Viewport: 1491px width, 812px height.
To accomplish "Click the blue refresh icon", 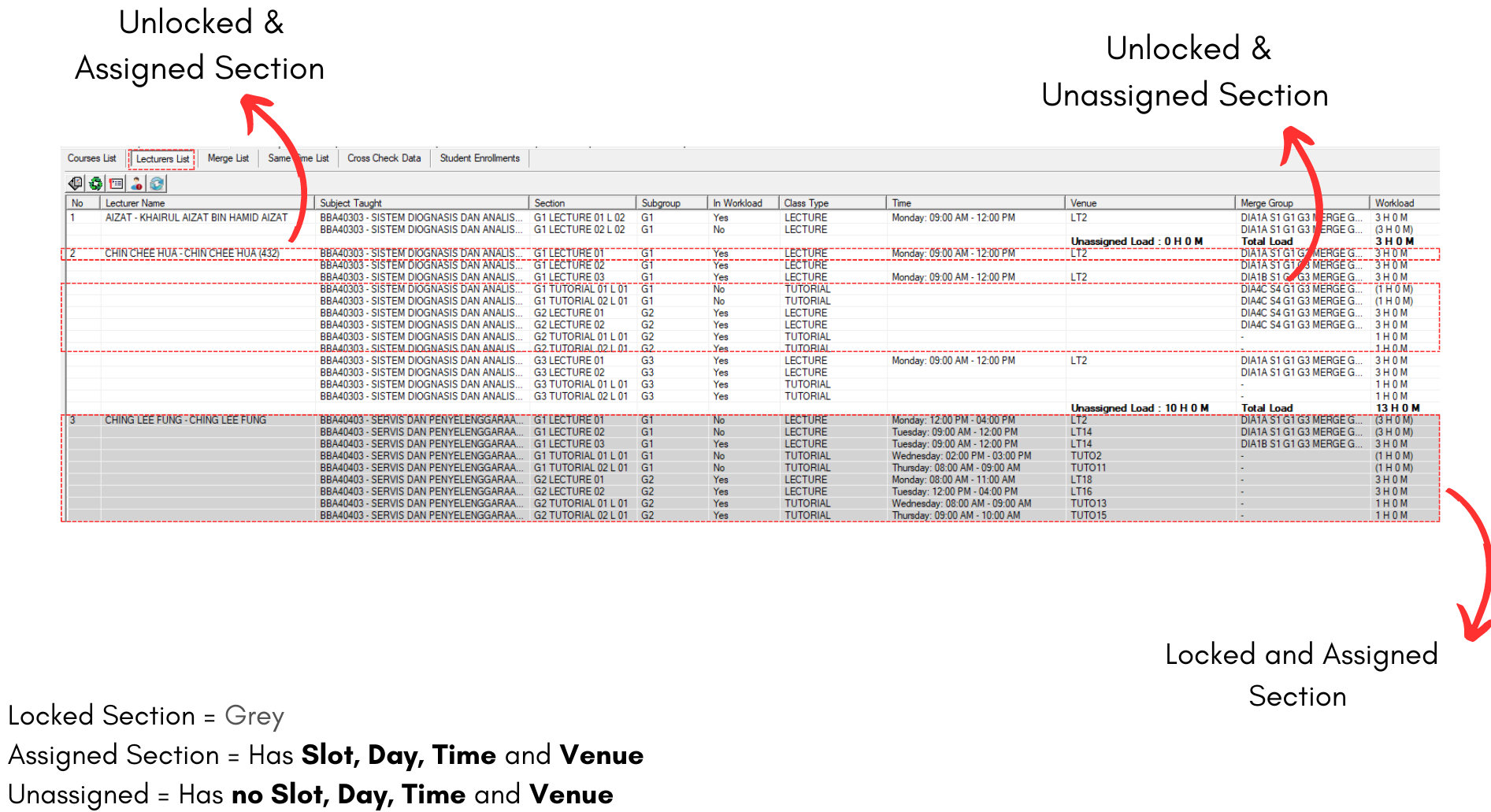I will point(158,184).
